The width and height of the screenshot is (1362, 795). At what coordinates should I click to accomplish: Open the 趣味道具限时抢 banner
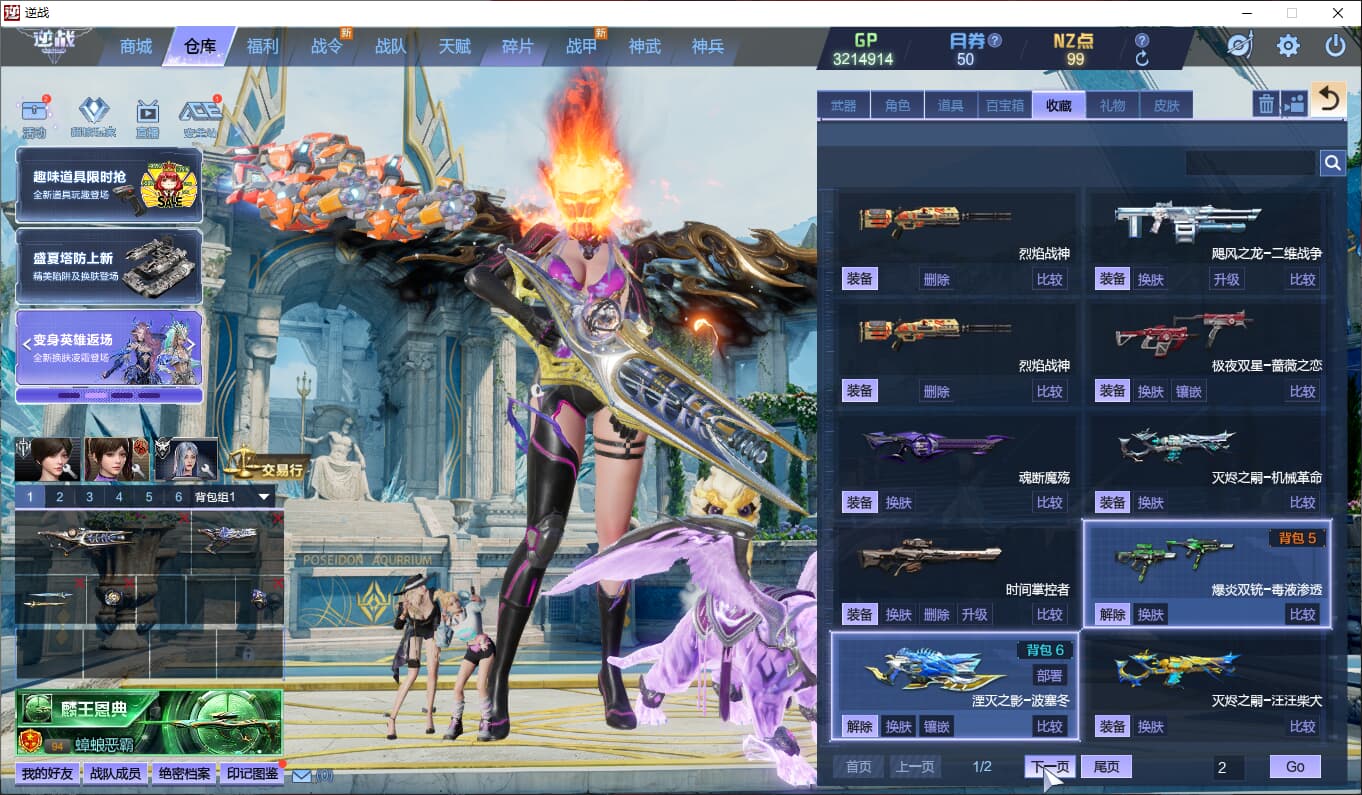(x=109, y=185)
